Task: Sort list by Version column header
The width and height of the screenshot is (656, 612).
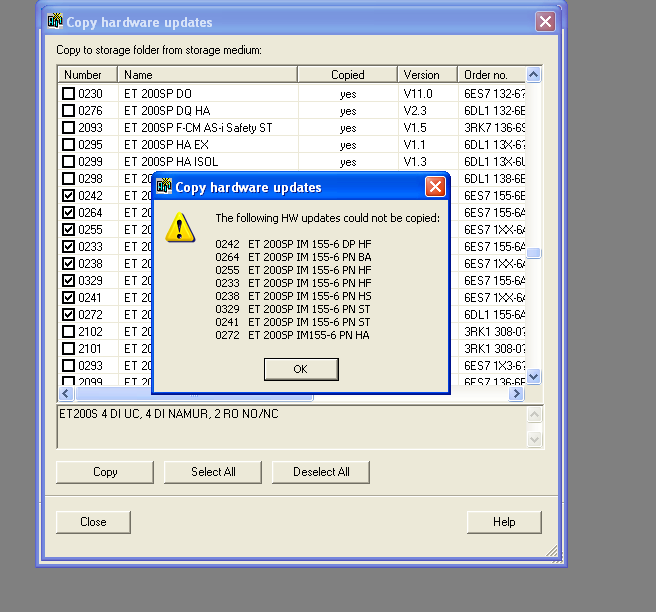Action: [428, 74]
